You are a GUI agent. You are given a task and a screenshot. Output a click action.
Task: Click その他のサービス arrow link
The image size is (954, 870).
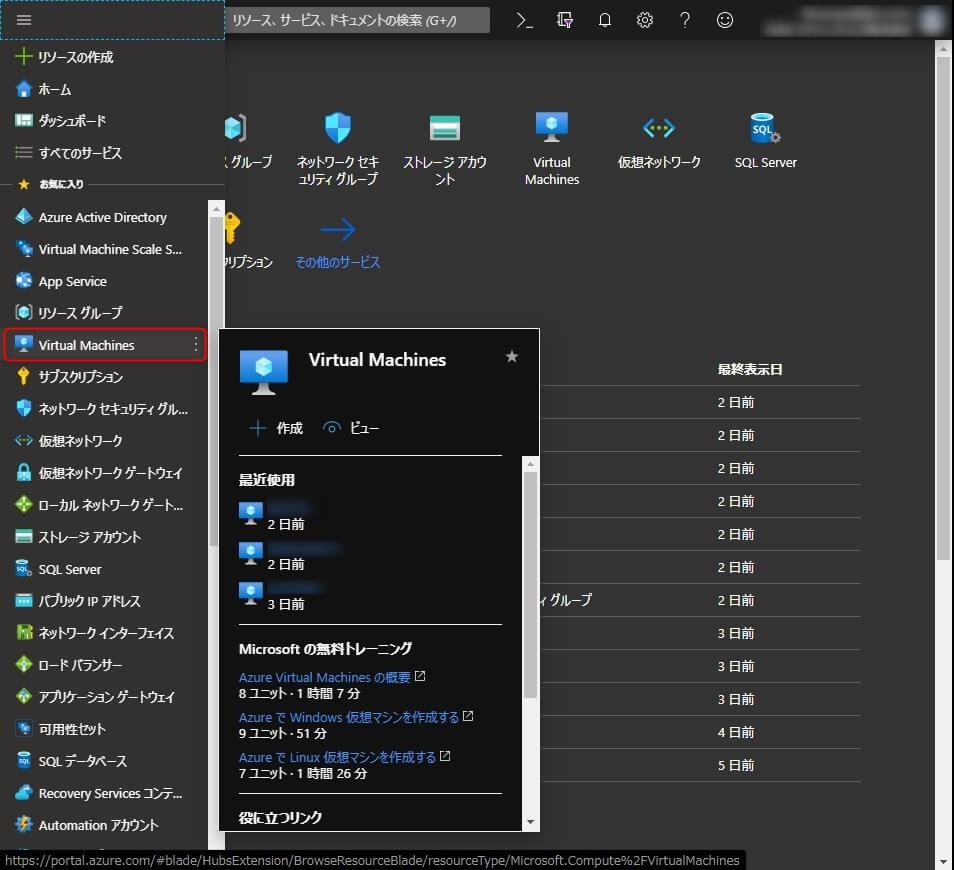click(x=338, y=243)
